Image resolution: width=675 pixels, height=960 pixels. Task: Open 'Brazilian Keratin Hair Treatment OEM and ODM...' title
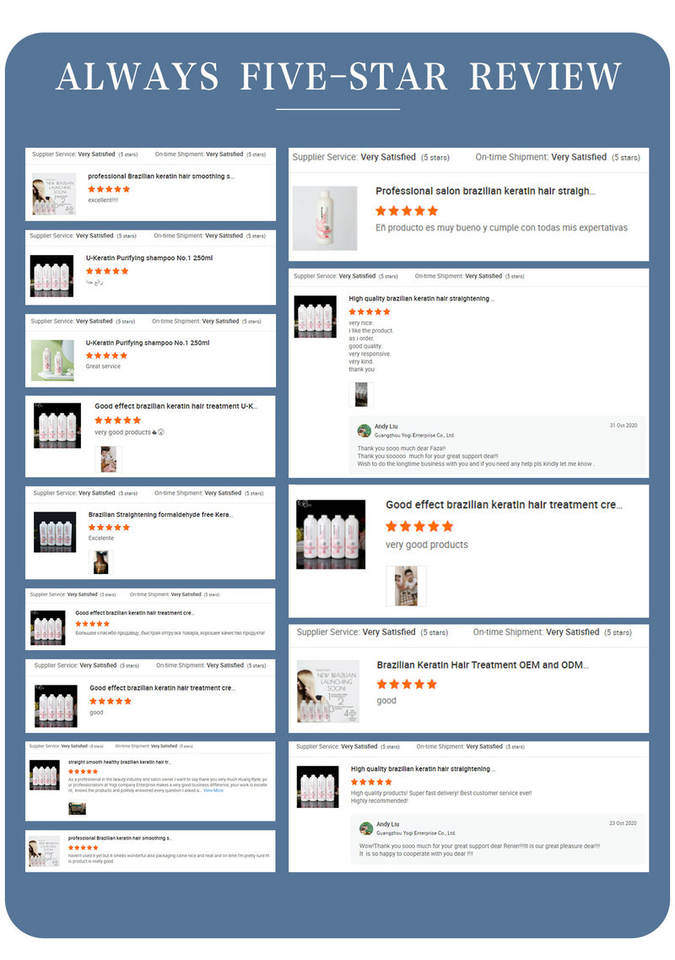coord(483,665)
